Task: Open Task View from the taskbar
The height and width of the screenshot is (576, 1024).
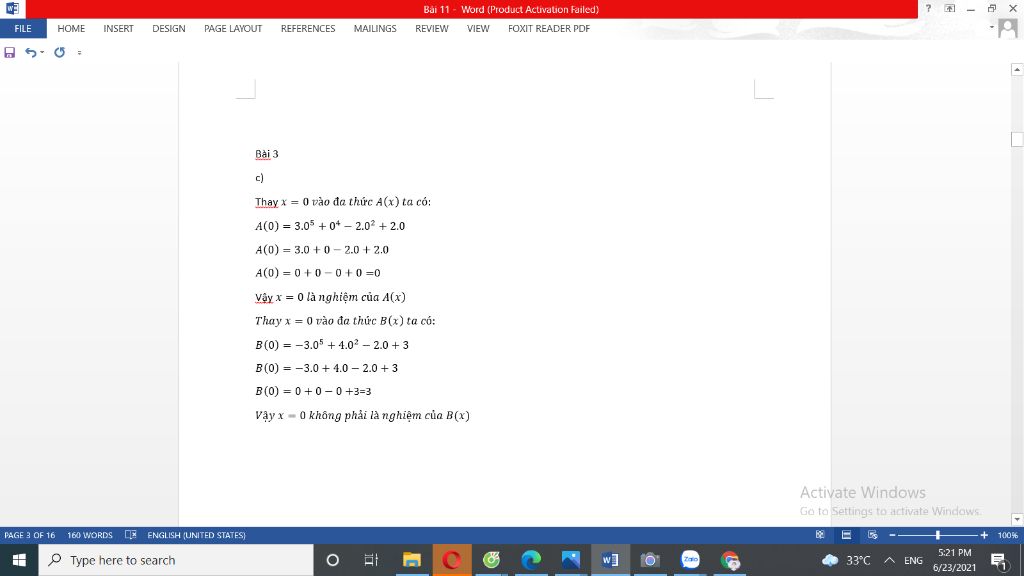Action: tap(371, 560)
